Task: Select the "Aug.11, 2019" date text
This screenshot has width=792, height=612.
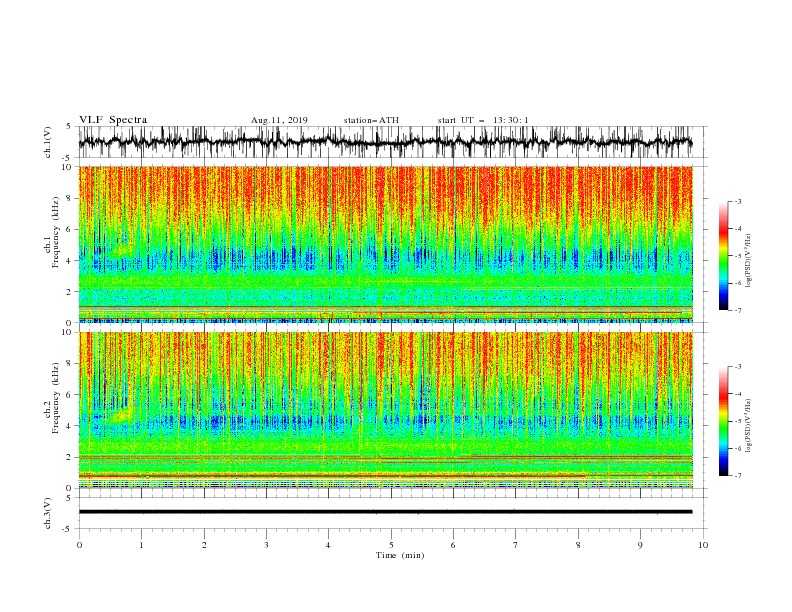Action: click(x=279, y=120)
